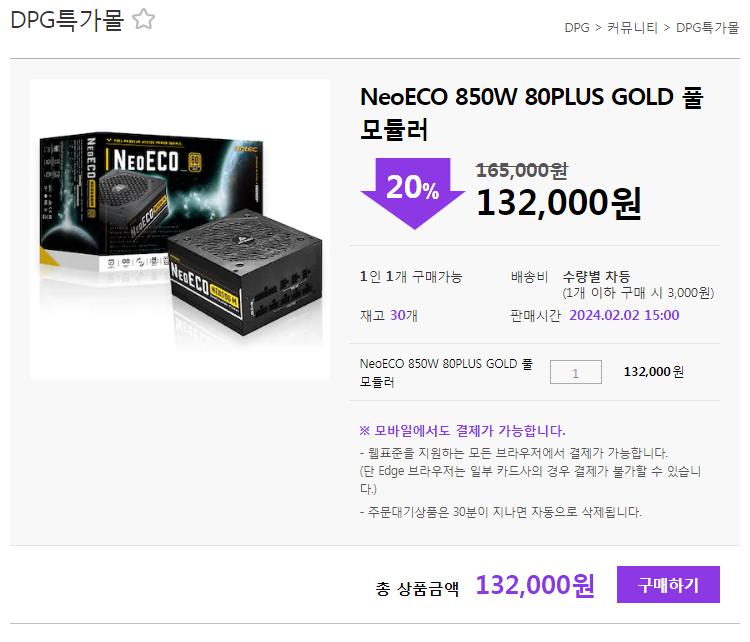Click the 1인 1개 구매가능 purchase limit text
Viewport: 750px width, 642px height.
coord(411,277)
